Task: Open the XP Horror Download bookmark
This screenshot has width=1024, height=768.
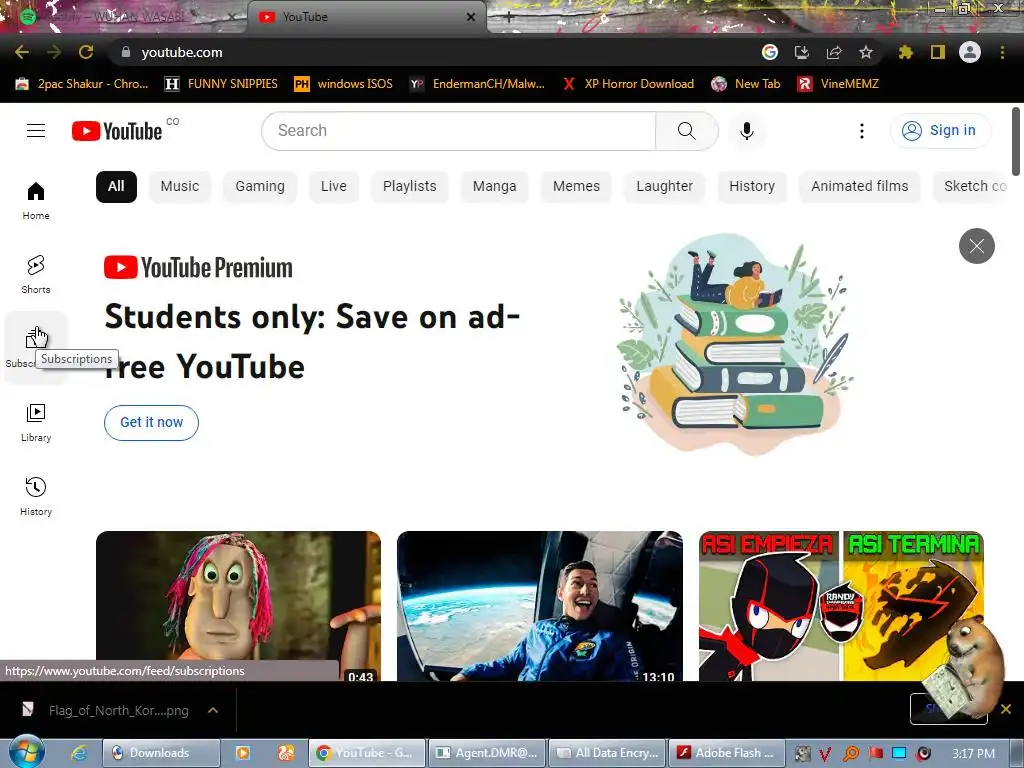Action: pyautogui.click(x=628, y=84)
